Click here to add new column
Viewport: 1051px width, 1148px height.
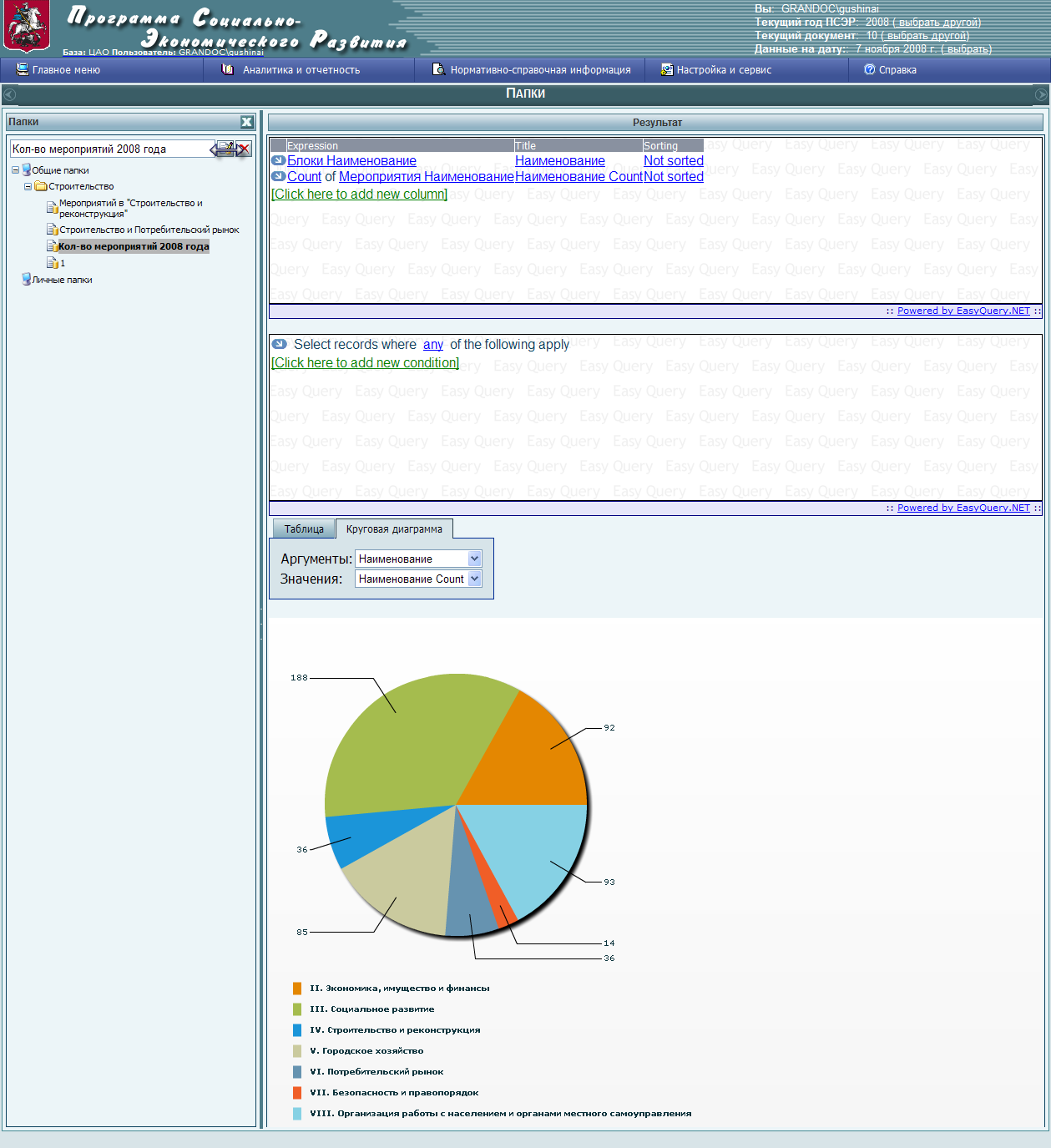[x=360, y=194]
